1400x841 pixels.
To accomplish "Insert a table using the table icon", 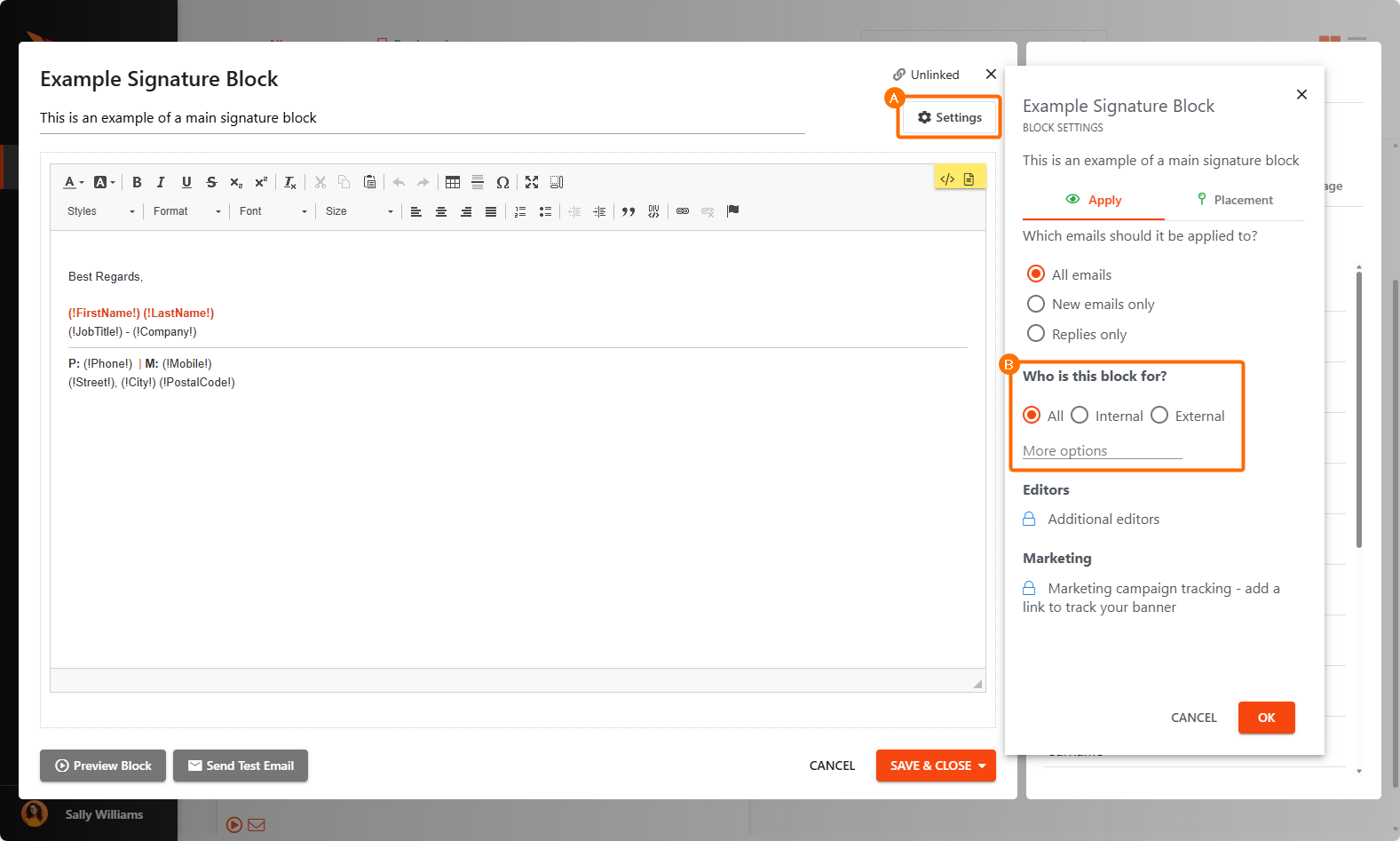I will [453, 182].
